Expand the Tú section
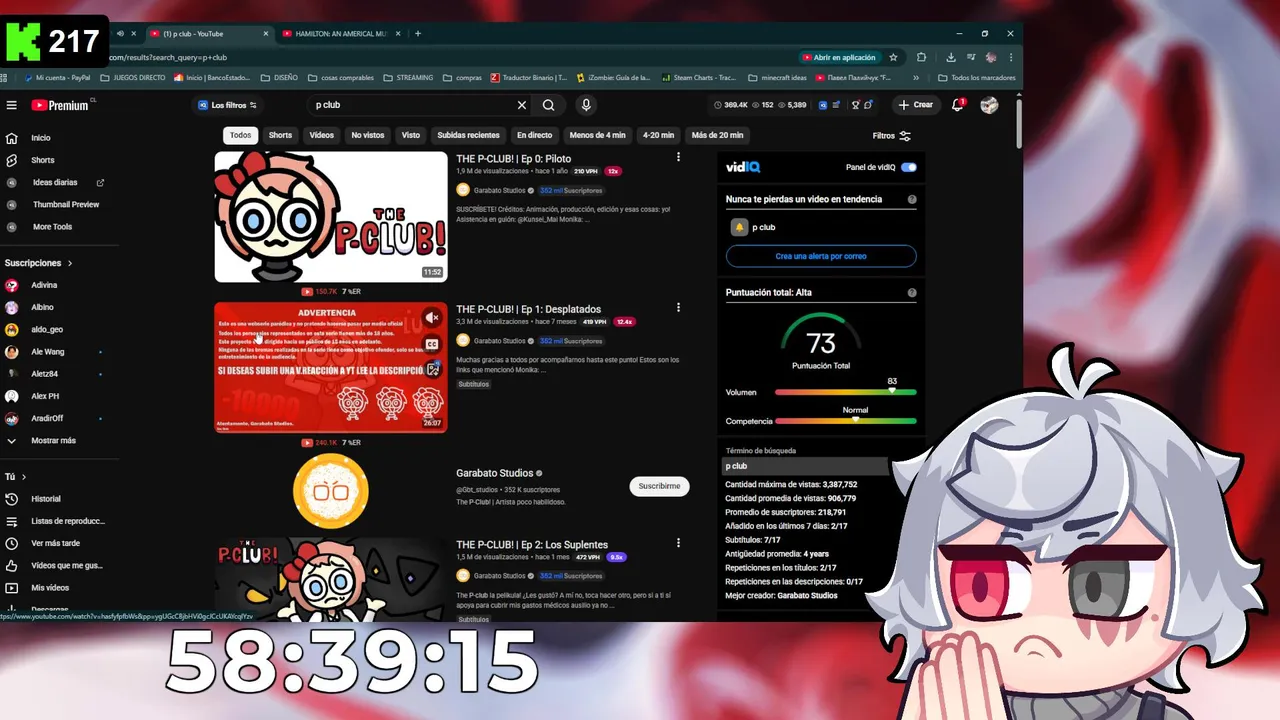This screenshot has width=1280, height=720. point(15,477)
